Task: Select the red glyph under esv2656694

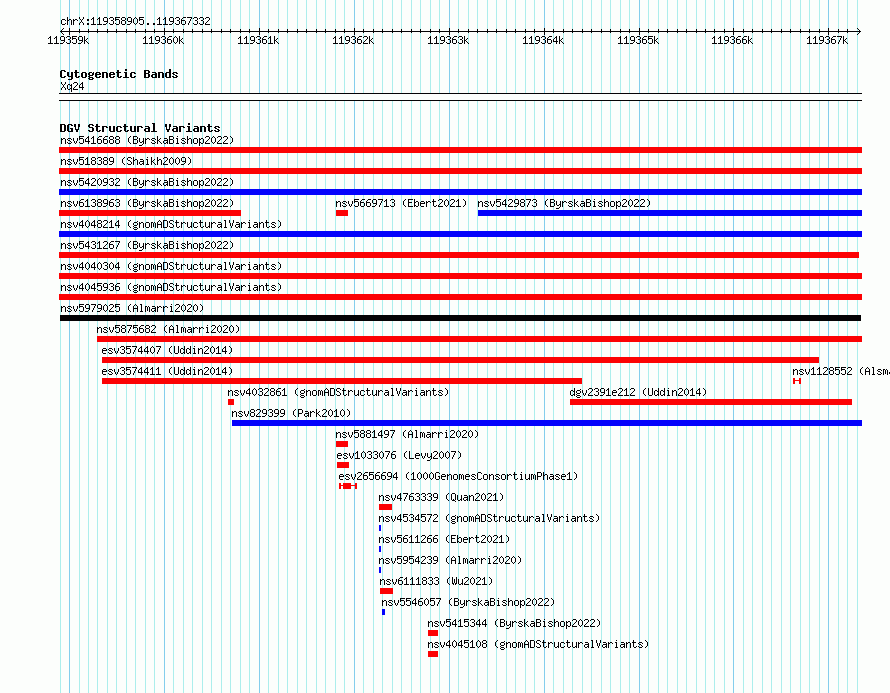Action: pyautogui.click(x=347, y=486)
